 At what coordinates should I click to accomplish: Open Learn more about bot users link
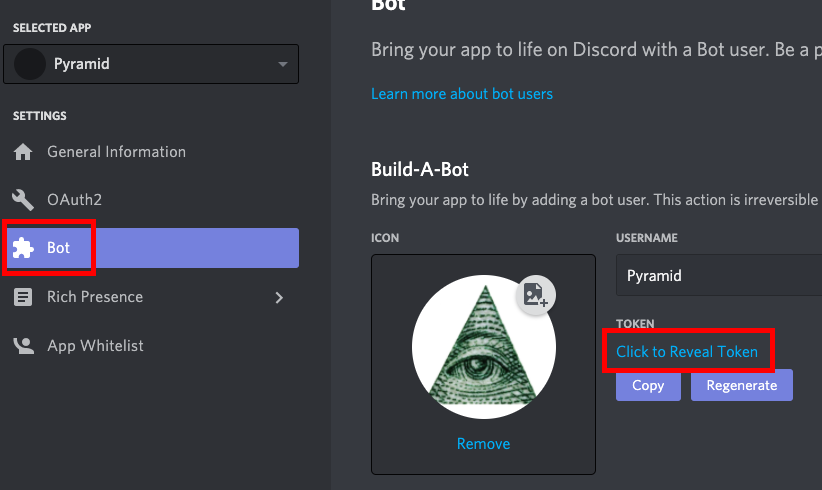462,94
